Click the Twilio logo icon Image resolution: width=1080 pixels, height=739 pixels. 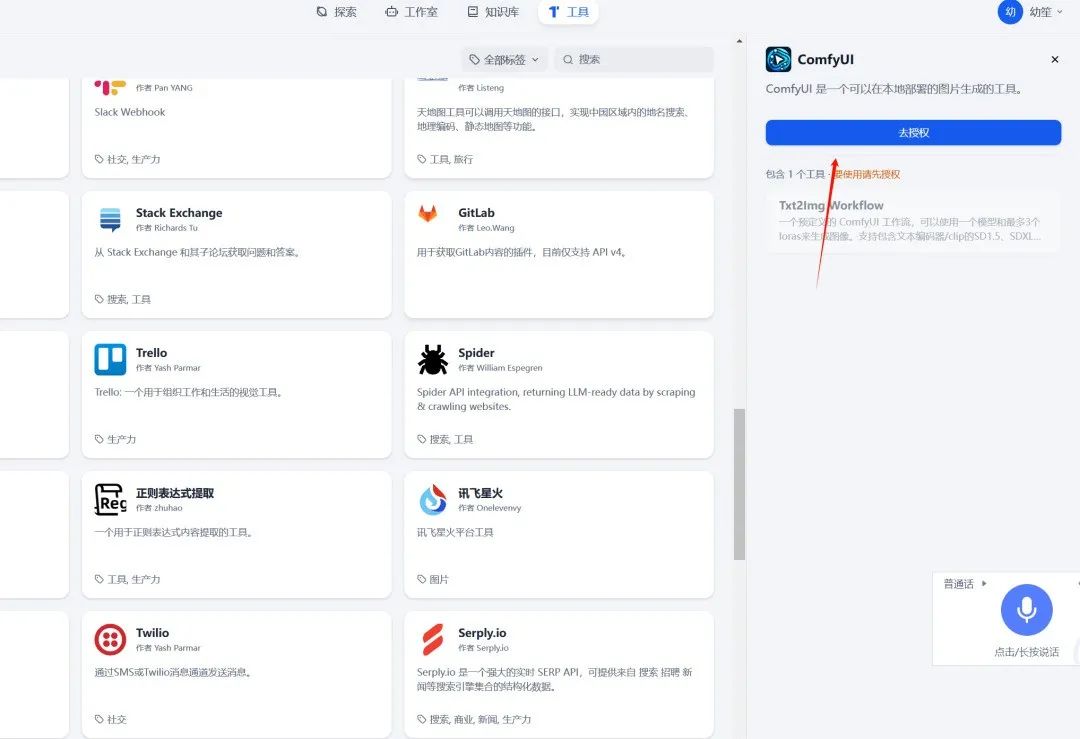click(x=110, y=639)
